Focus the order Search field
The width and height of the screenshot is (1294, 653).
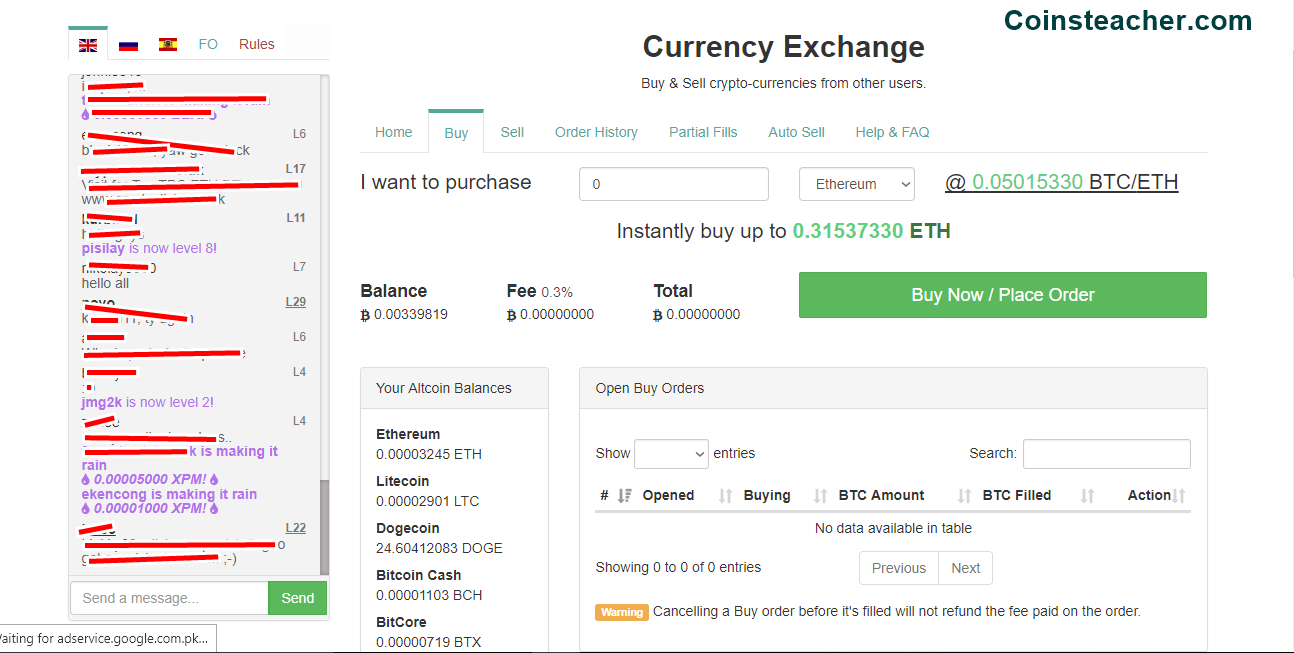(1107, 454)
